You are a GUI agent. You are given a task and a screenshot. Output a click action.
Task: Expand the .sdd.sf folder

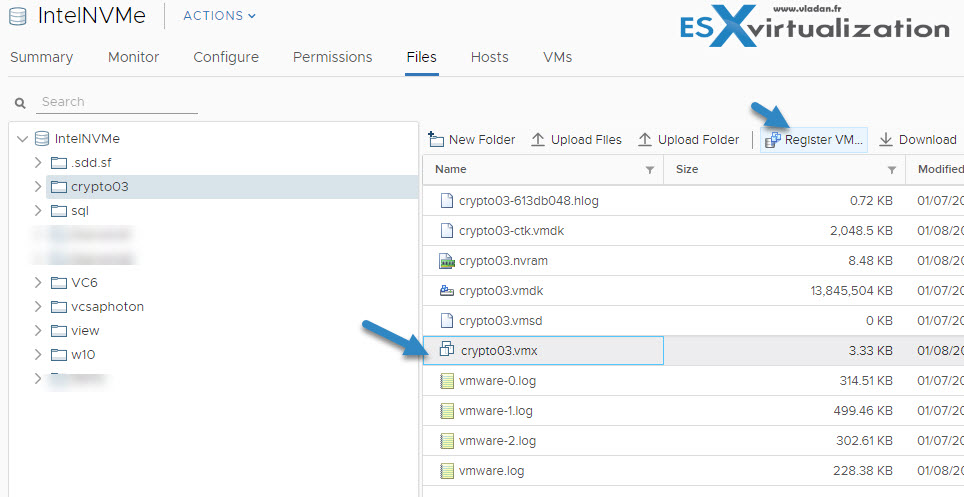[38, 163]
